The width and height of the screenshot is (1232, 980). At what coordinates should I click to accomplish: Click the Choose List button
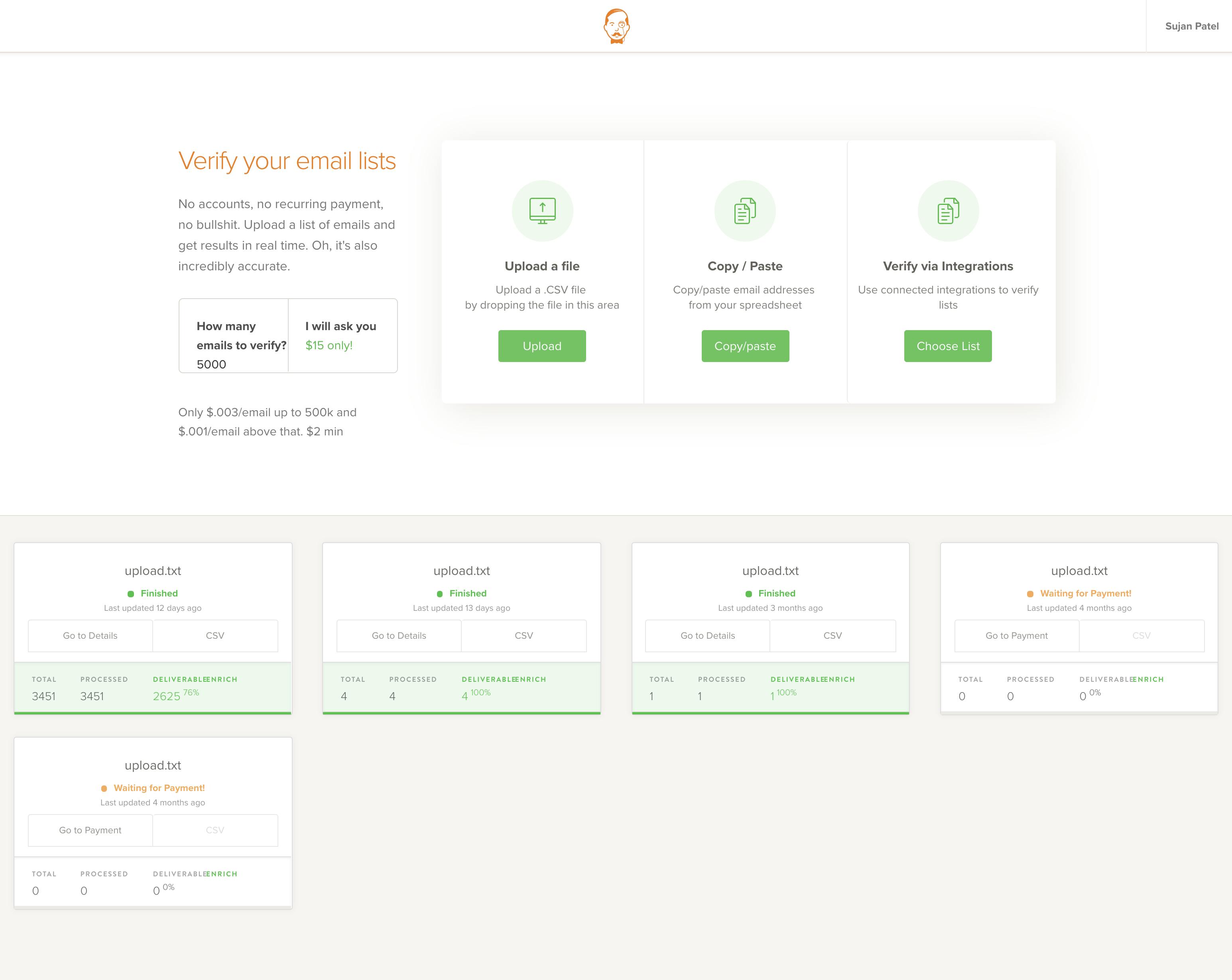pyautogui.click(x=948, y=346)
